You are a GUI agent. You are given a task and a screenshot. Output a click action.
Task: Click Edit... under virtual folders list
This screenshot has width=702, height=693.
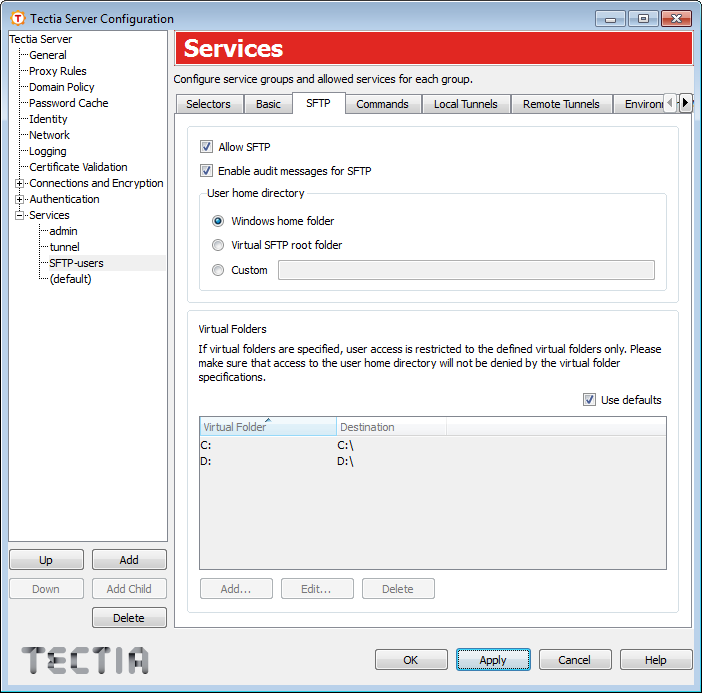tap(317, 589)
